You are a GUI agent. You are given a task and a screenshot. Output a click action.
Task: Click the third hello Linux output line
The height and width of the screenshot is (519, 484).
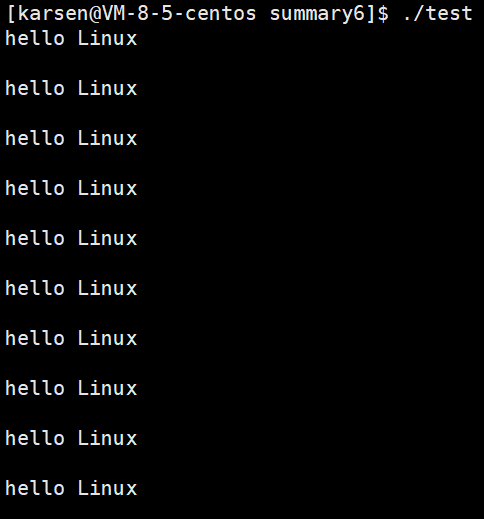click(71, 138)
